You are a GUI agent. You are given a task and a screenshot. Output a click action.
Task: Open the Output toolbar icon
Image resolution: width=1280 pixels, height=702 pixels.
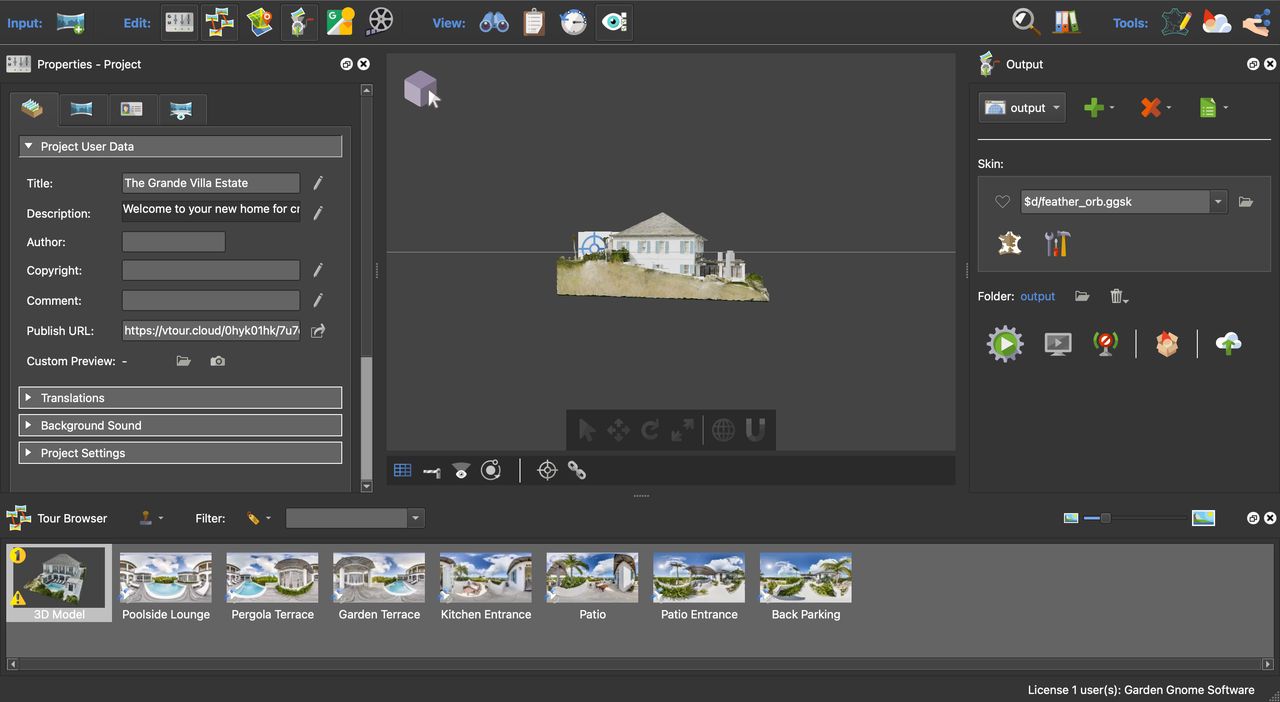point(299,21)
